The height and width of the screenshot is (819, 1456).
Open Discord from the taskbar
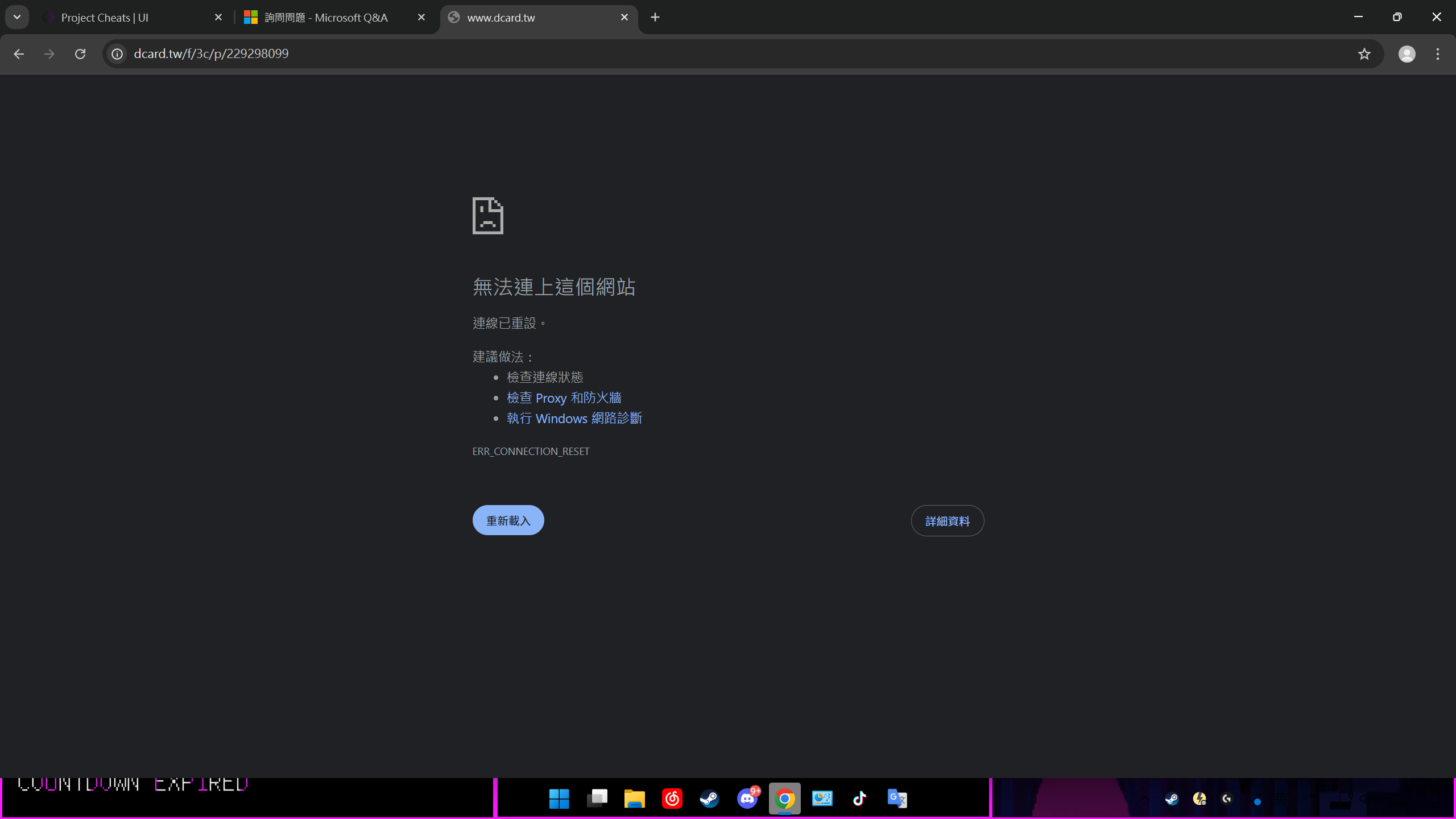click(747, 798)
